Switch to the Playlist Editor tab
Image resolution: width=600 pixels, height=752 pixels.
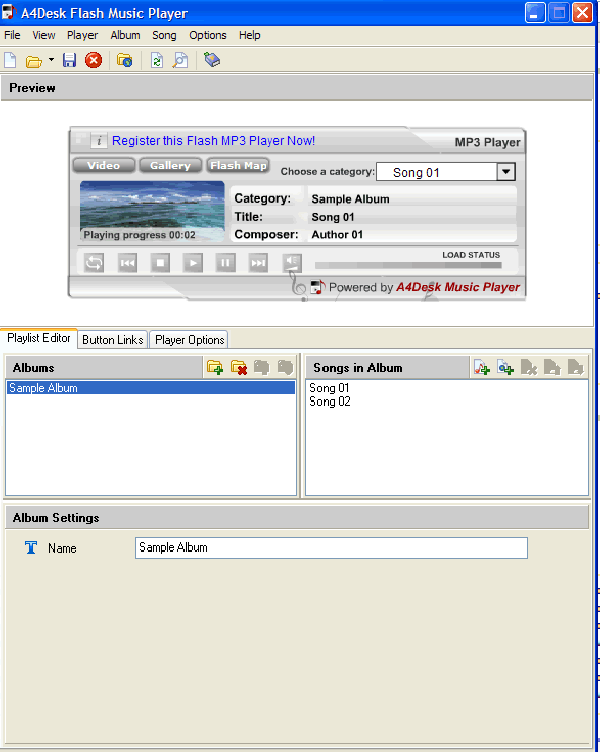pyautogui.click(x=39, y=338)
